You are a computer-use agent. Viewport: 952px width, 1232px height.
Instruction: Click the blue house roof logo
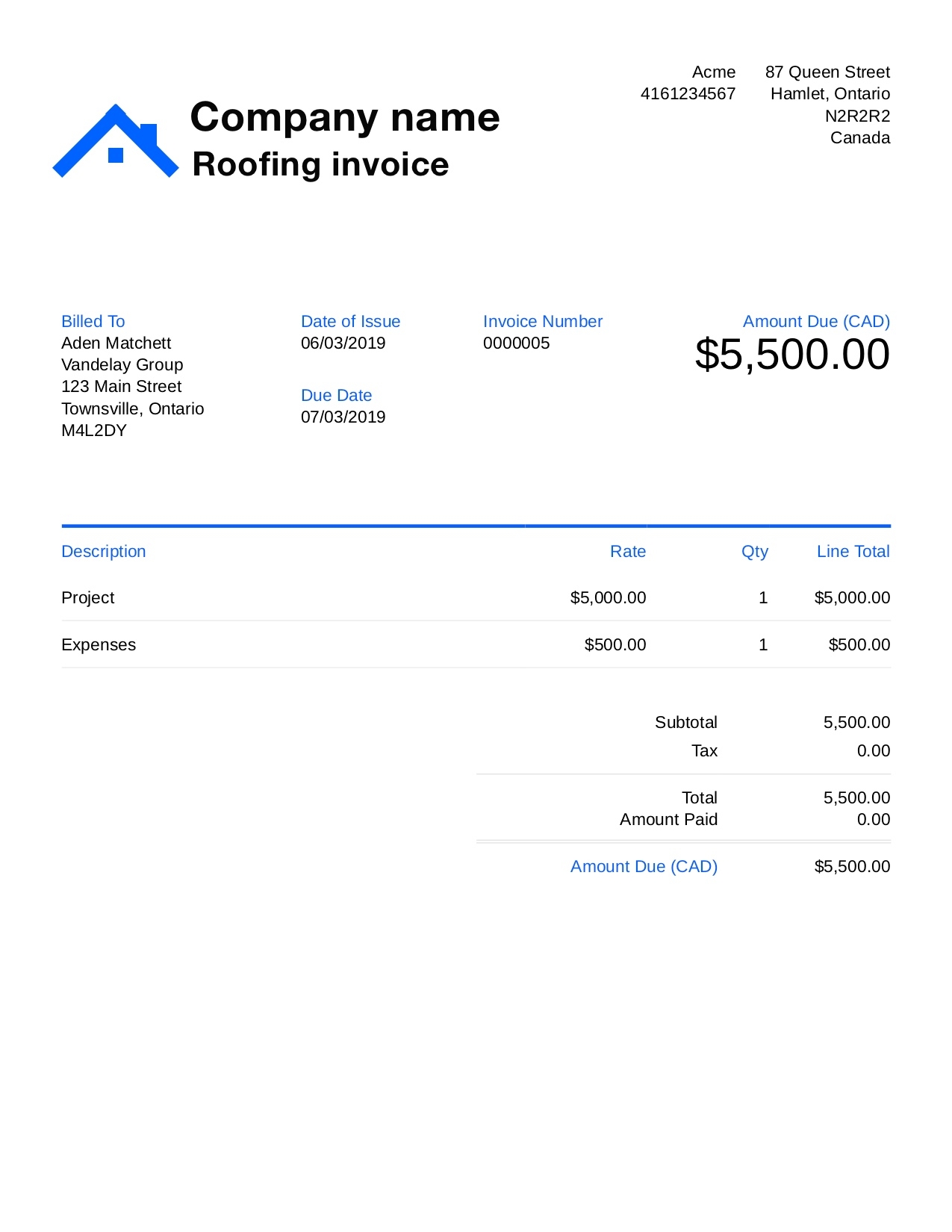pos(116,142)
